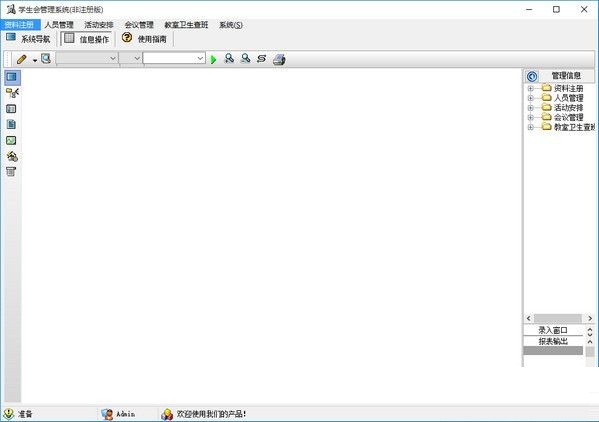Click the document icon in left sidebar

point(11,124)
